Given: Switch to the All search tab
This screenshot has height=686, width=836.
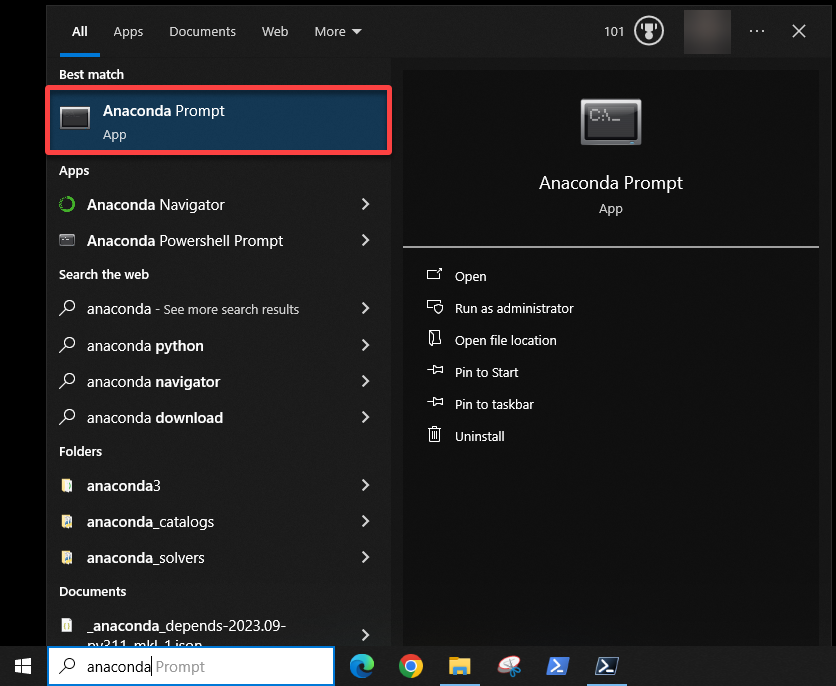Looking at the screenshot, I should [79, 31].
